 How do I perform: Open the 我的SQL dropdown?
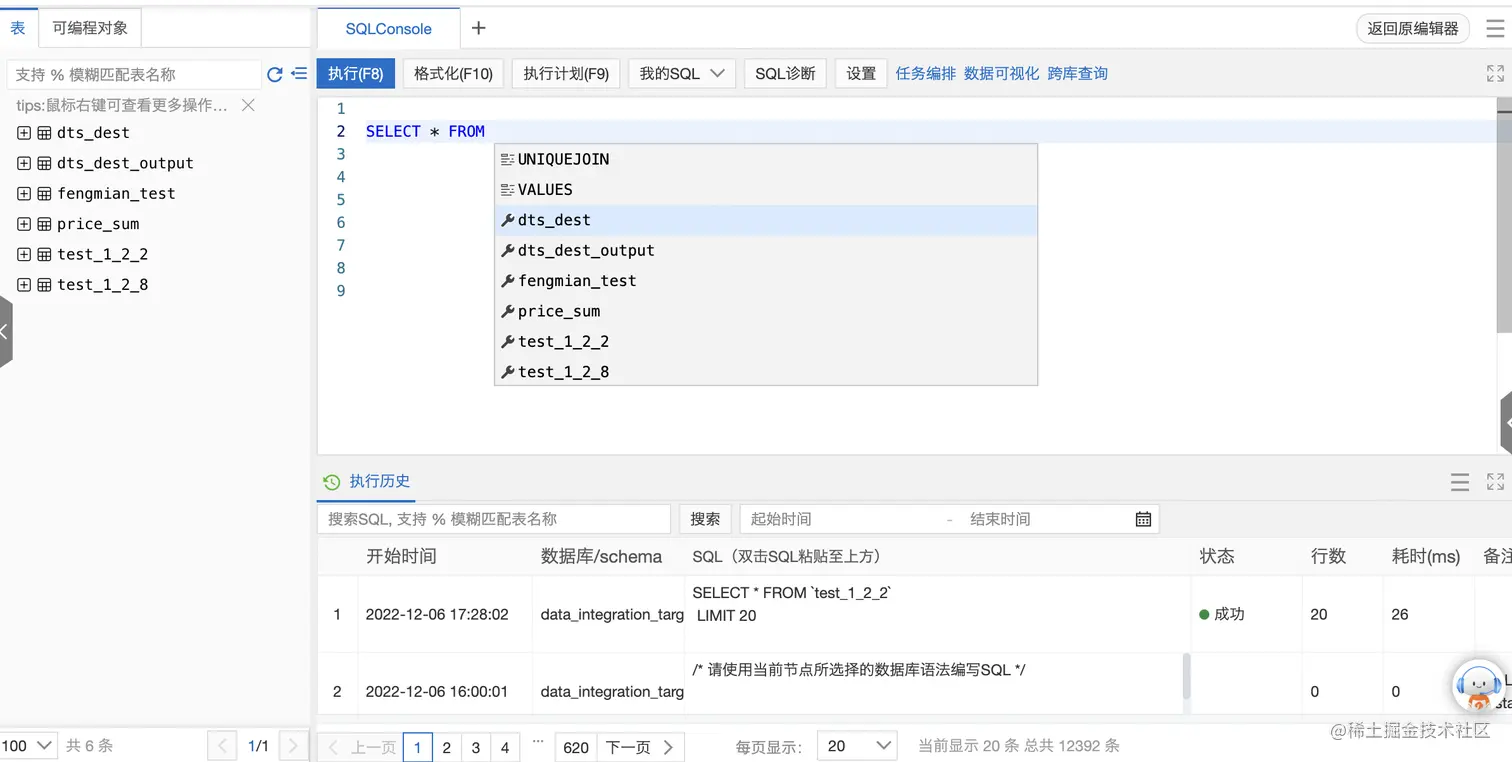[681, 72]
